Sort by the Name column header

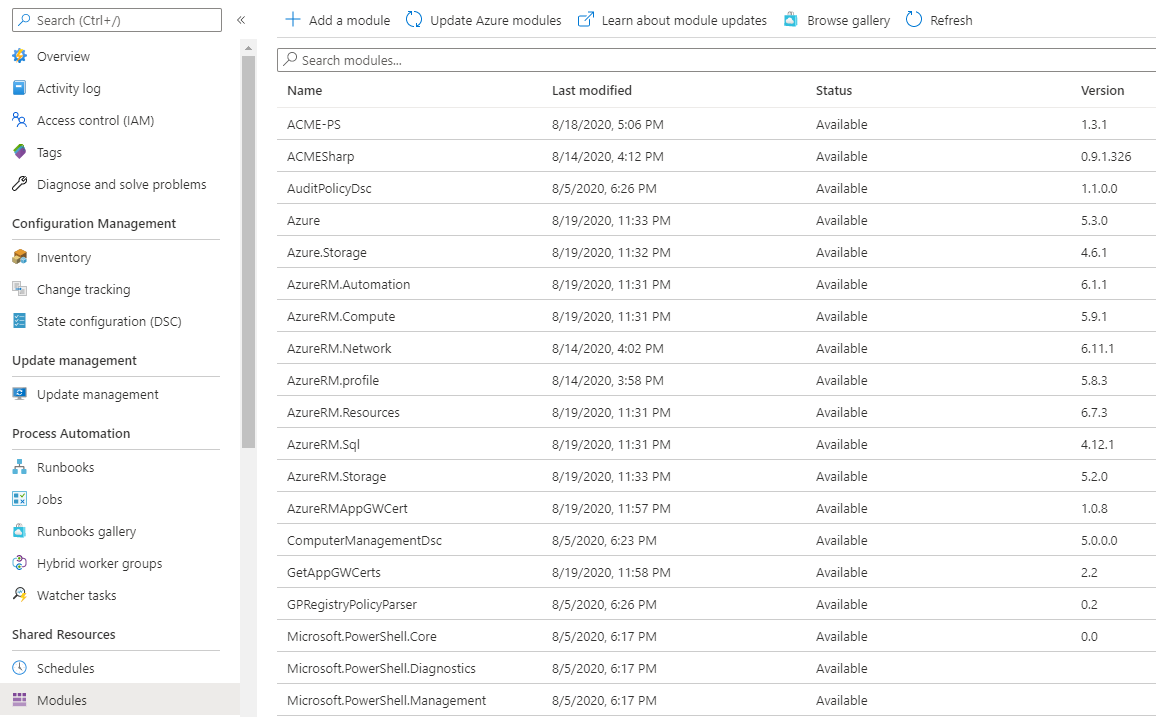pos(304,90)
